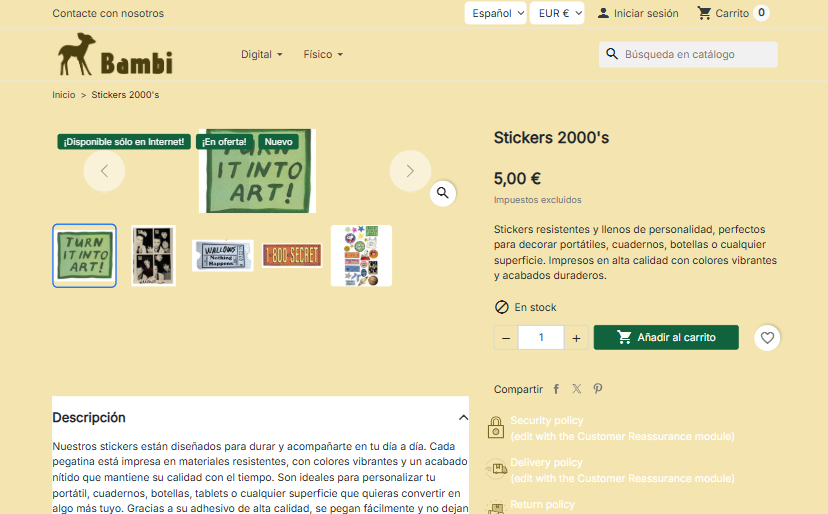Focus the Búsqueda en catálogo field
Image resolution: width=828 pixels, height=514 pixels.
coord(688,54)
